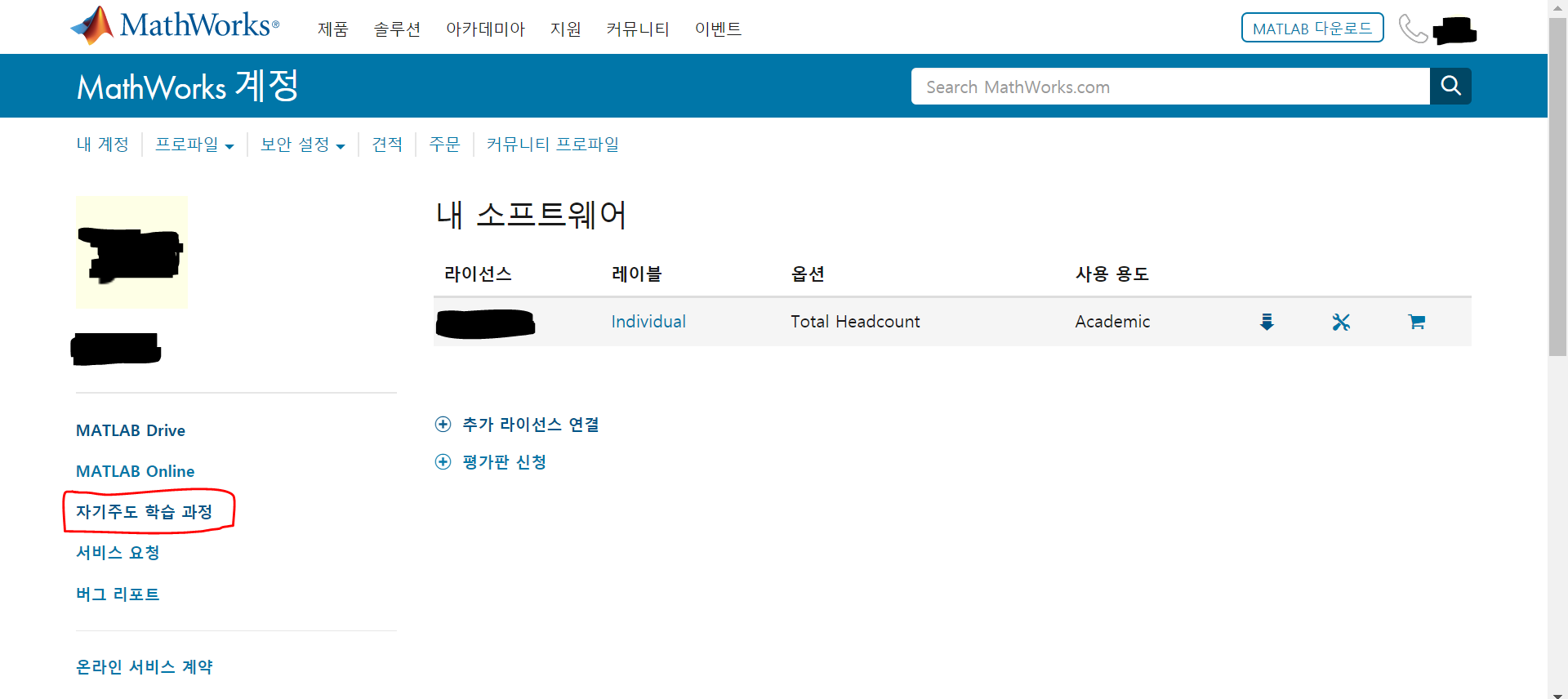Image resolution: width=1568 pixels, height=699 pixels.
Task: Go to 견적 tab
Action: [x=387, y=145]
